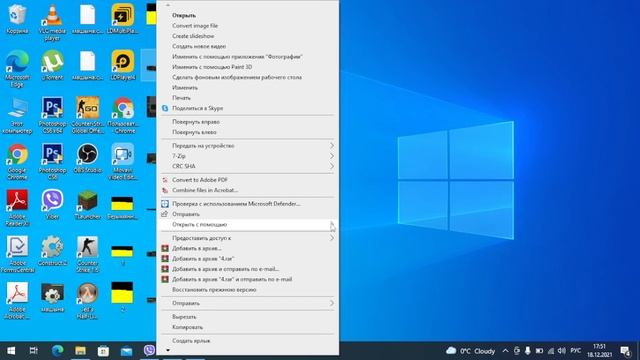Launch Edge from the taskbar

pyautogui.click(x=58, y=351)
